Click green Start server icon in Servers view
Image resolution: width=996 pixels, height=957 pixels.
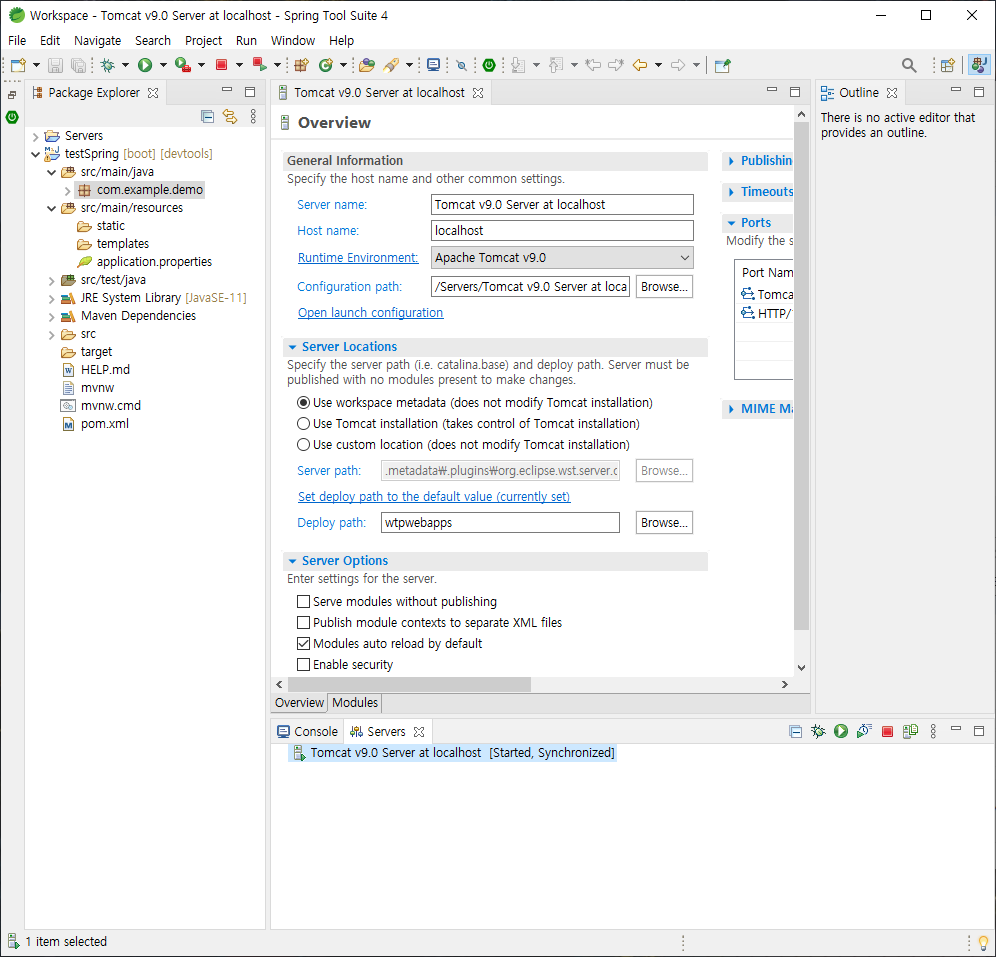pyautogui.click(x=841, y=732)
